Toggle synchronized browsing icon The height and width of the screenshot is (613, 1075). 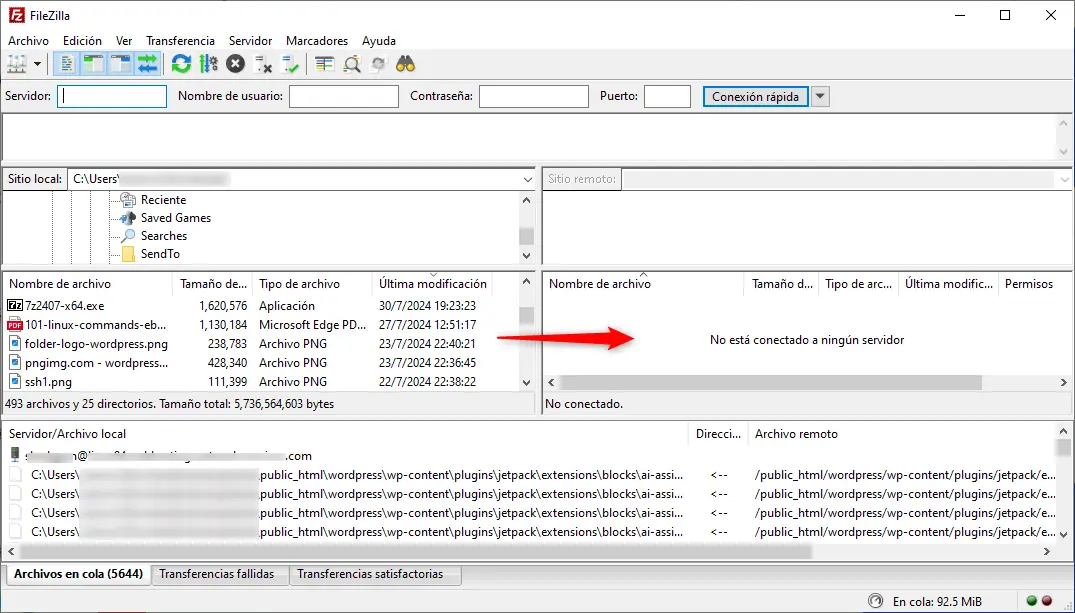coord(378,64)
